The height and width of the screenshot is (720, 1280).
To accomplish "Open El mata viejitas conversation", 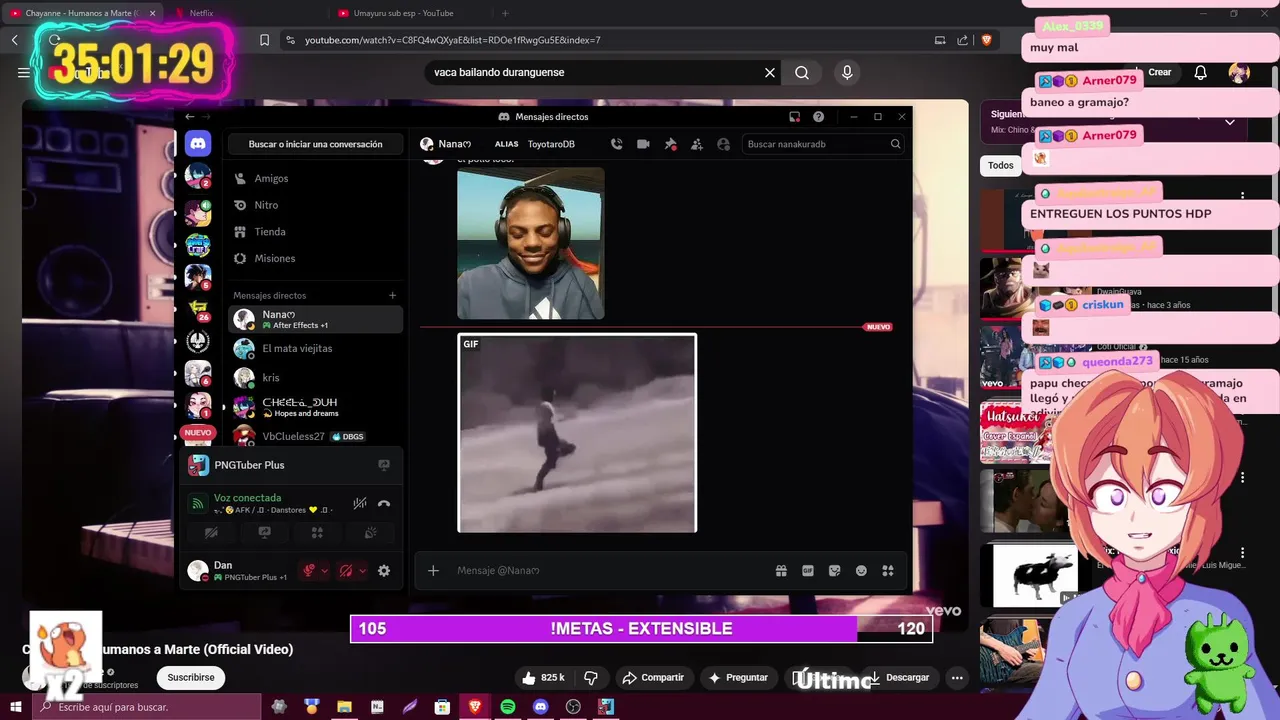I will coord(315,348).
